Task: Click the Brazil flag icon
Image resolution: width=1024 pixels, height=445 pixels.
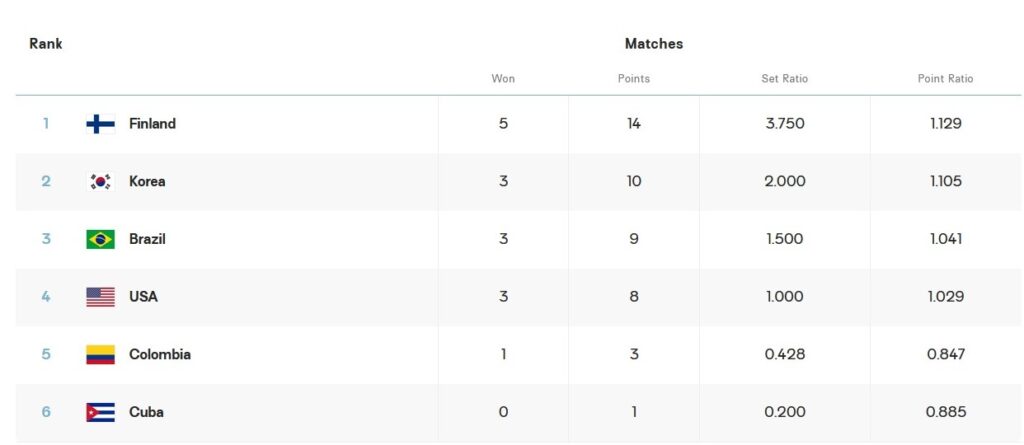Action: point(101,239)
